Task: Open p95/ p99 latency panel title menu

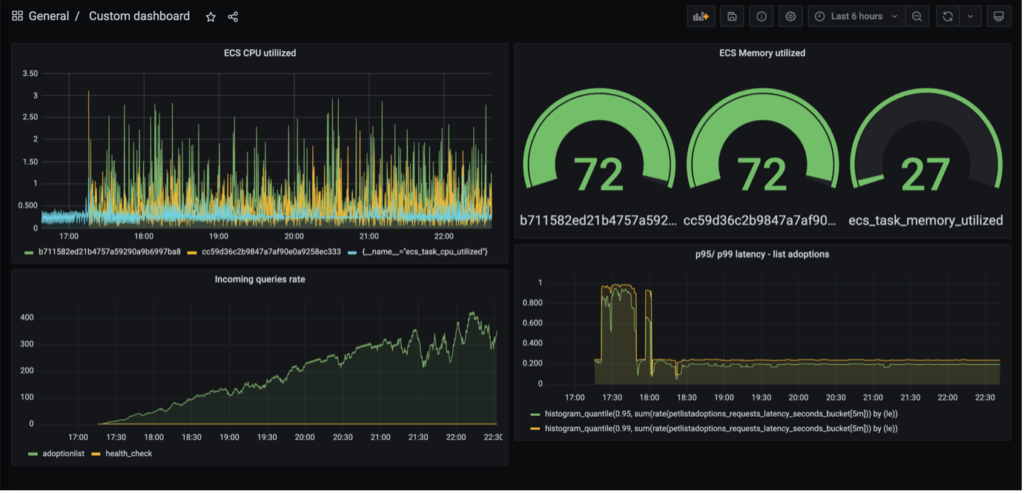Action: coord(762,254)
